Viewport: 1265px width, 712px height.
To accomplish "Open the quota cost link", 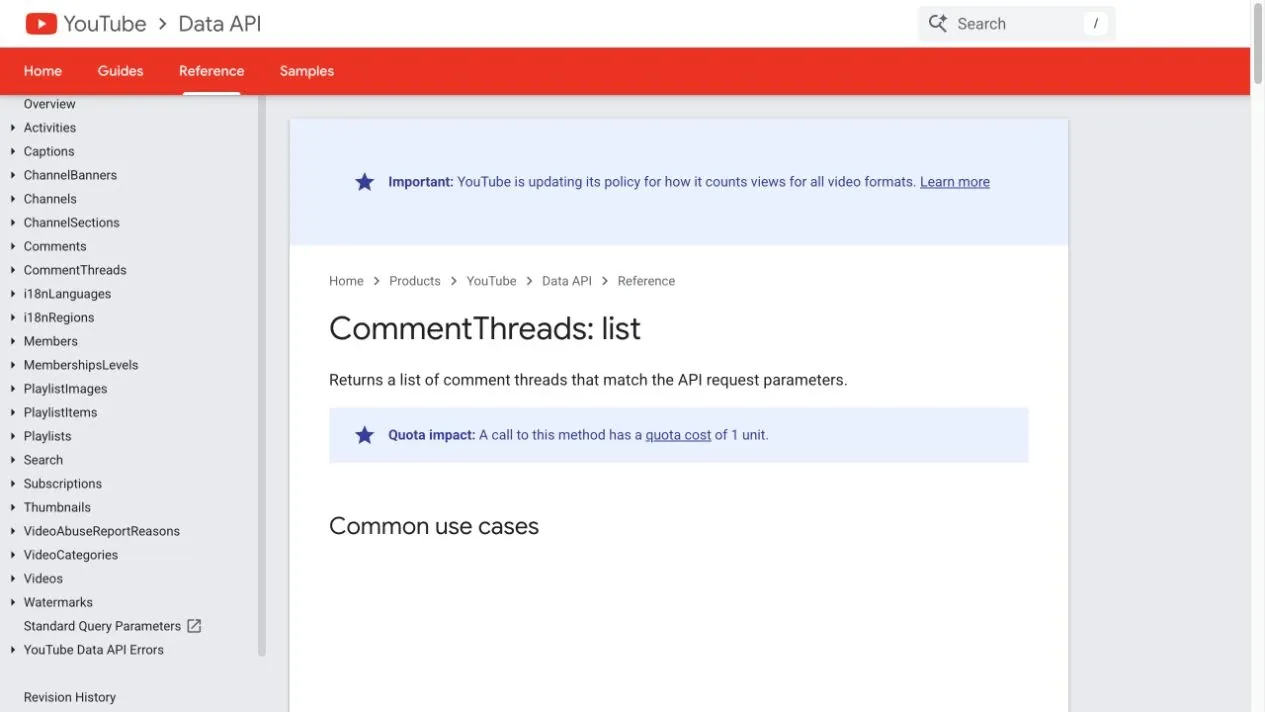I will (x=678, y=435).
